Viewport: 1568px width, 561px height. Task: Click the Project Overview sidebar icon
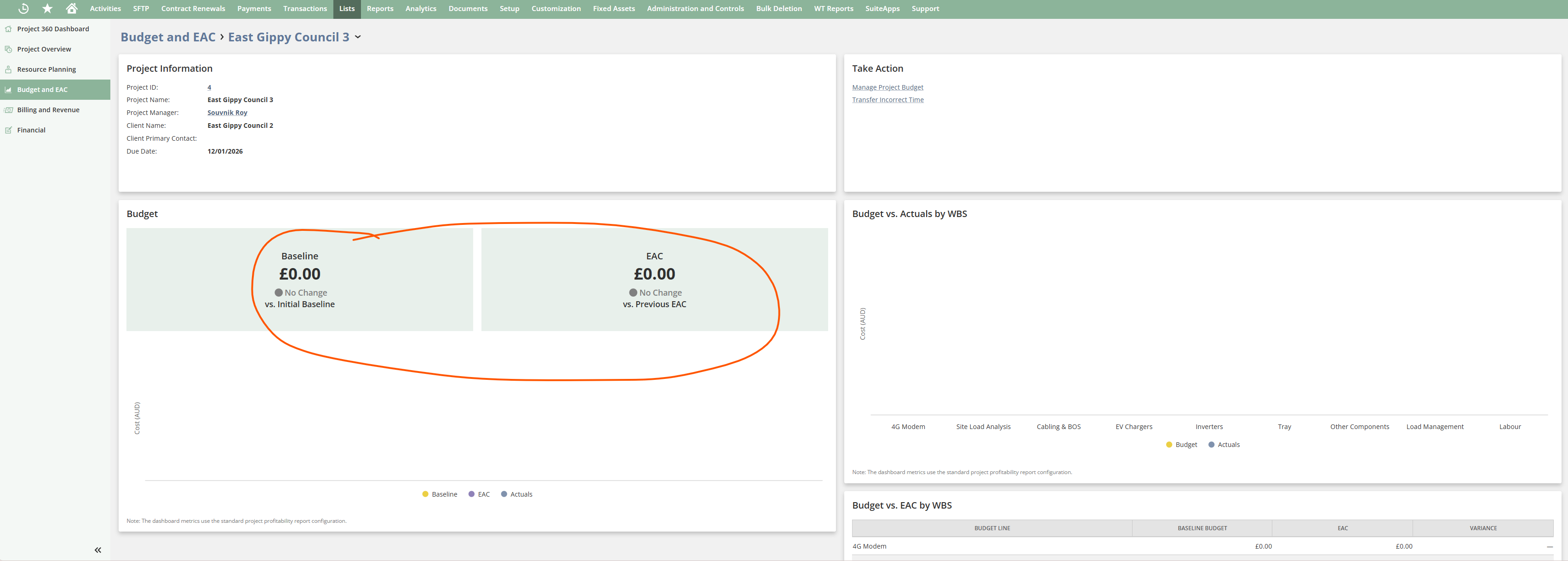9,49
